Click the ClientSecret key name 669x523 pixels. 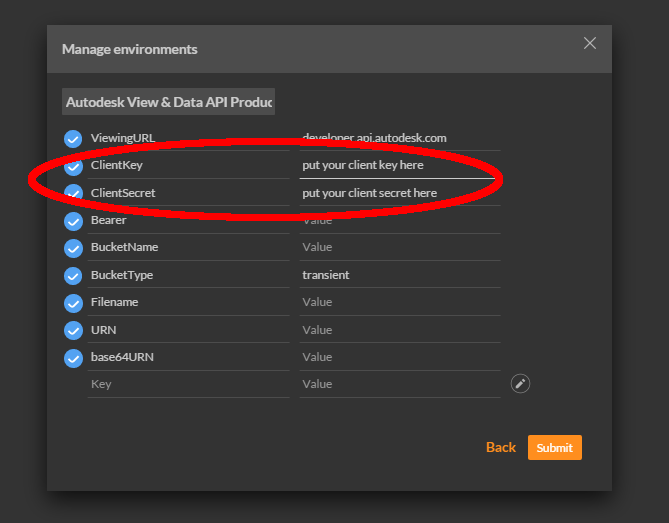coord(123,193)
